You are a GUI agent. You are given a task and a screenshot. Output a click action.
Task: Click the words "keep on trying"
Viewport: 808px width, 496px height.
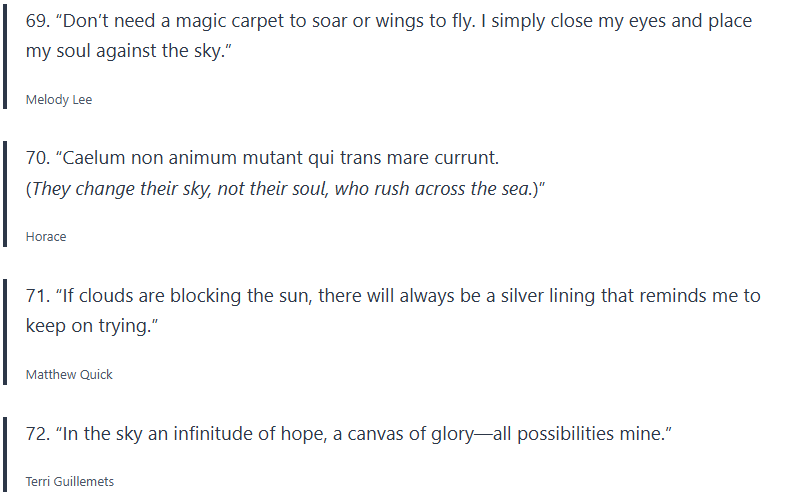tap(88, 326)
